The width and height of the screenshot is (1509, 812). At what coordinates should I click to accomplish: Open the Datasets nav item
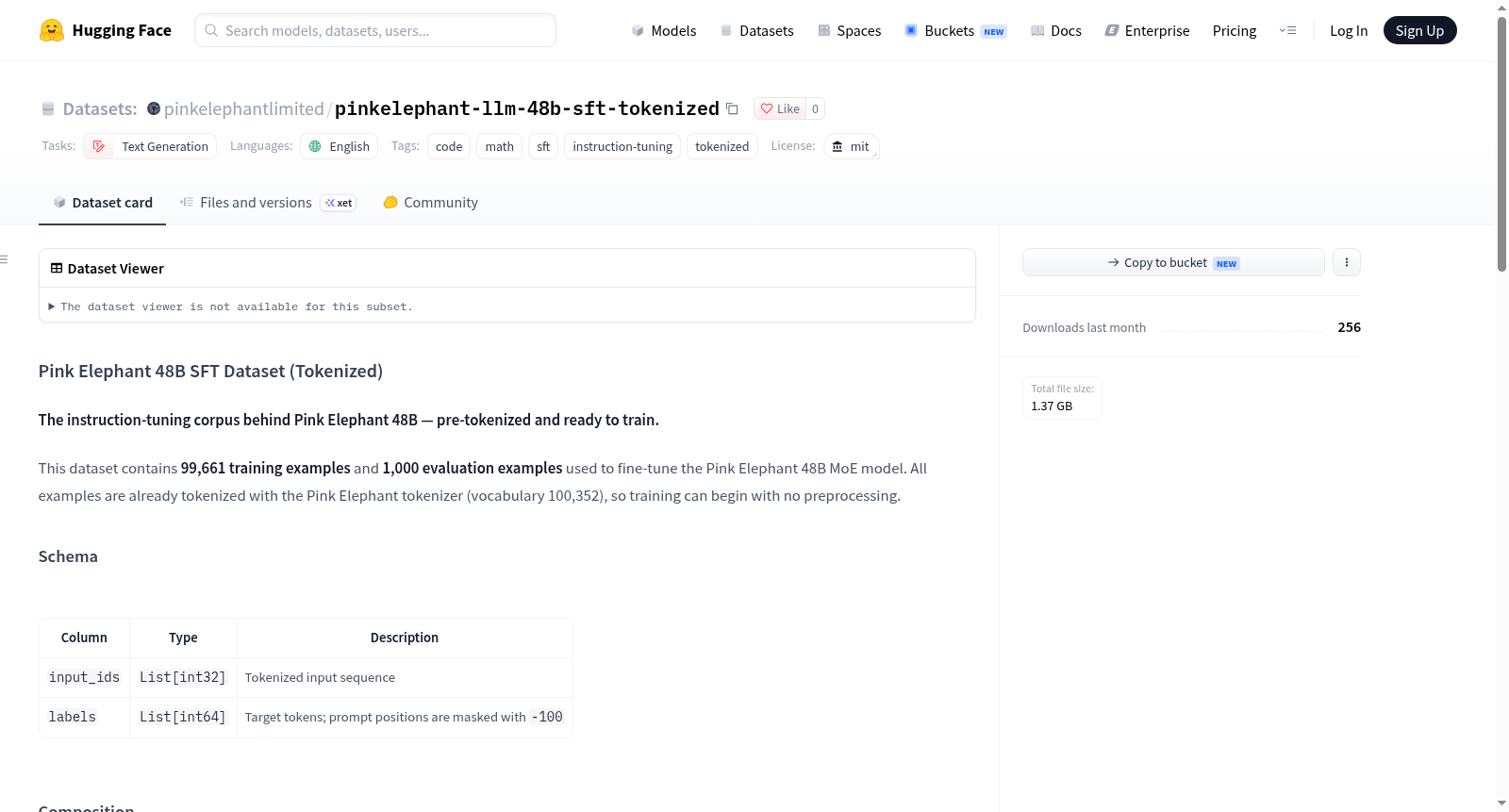(756, 30)
